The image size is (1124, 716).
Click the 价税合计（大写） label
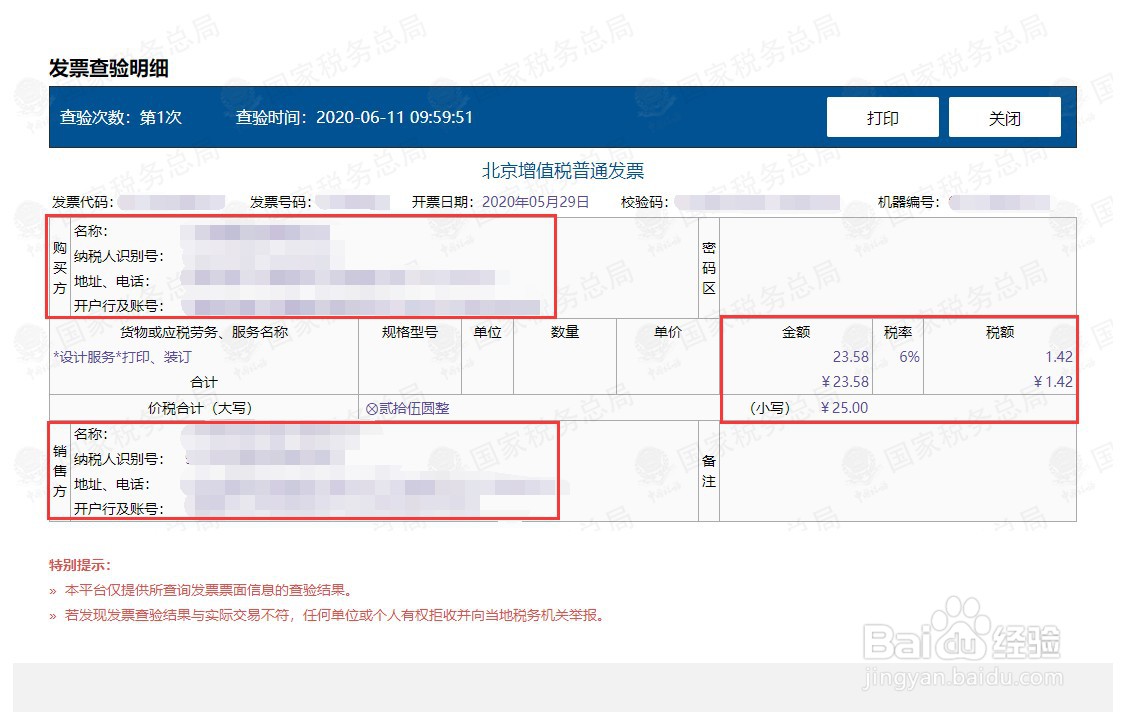pos(200,408)
